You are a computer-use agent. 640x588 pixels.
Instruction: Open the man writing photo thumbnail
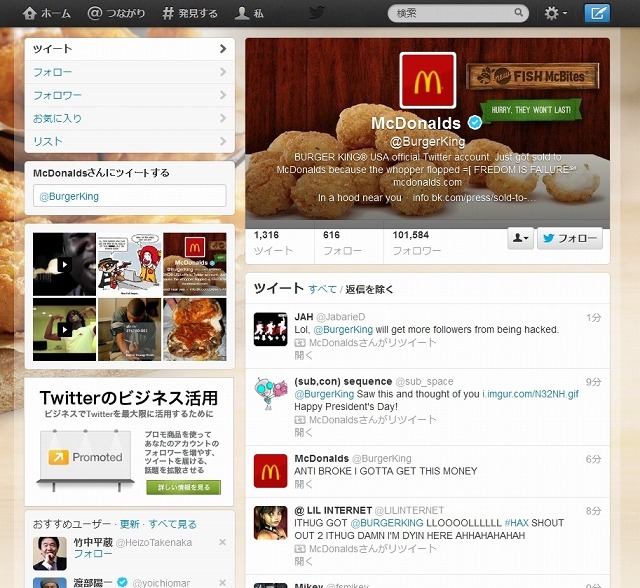[129, 329]
